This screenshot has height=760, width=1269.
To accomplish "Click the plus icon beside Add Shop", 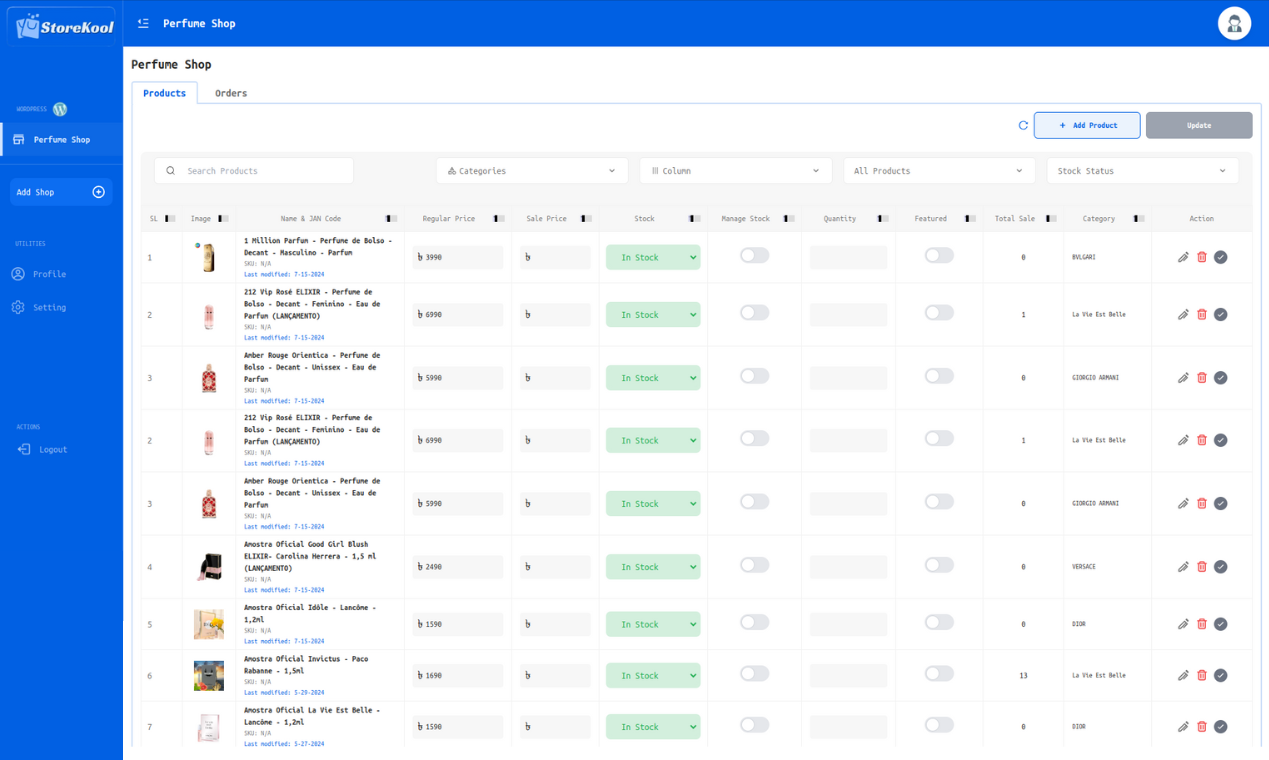I will click(x=98, y=192).
